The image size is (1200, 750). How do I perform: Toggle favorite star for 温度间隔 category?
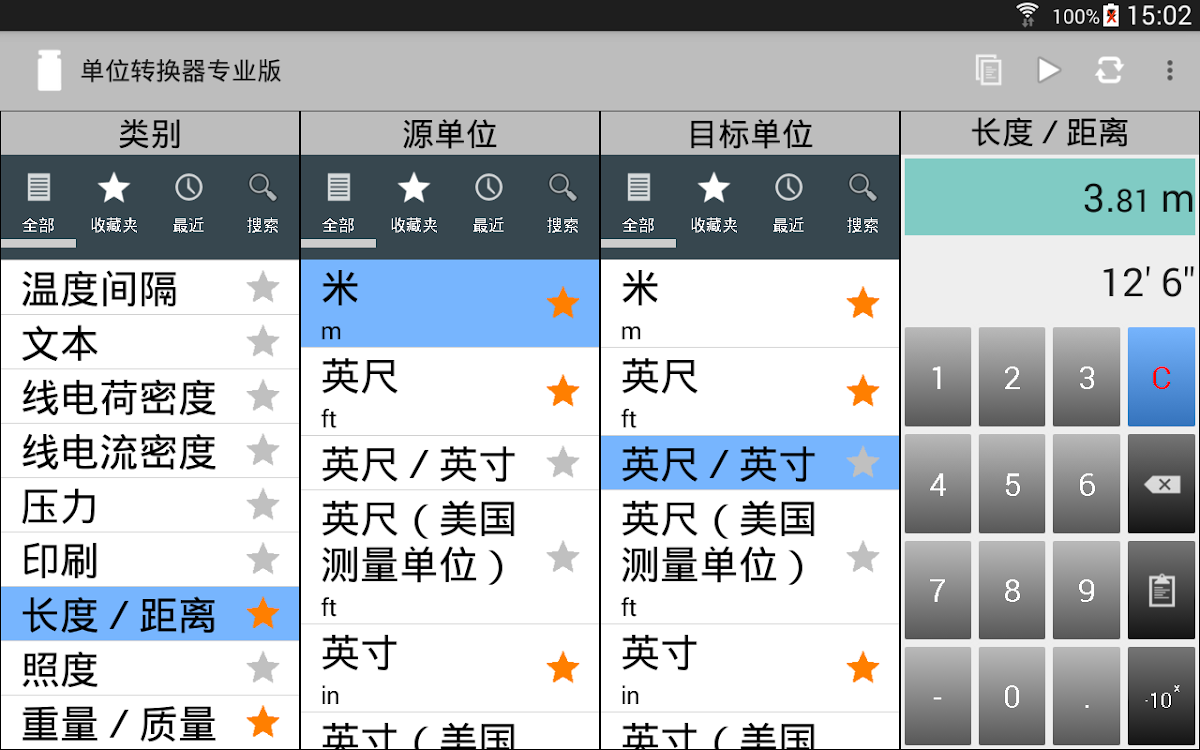(x=262, y=288)
